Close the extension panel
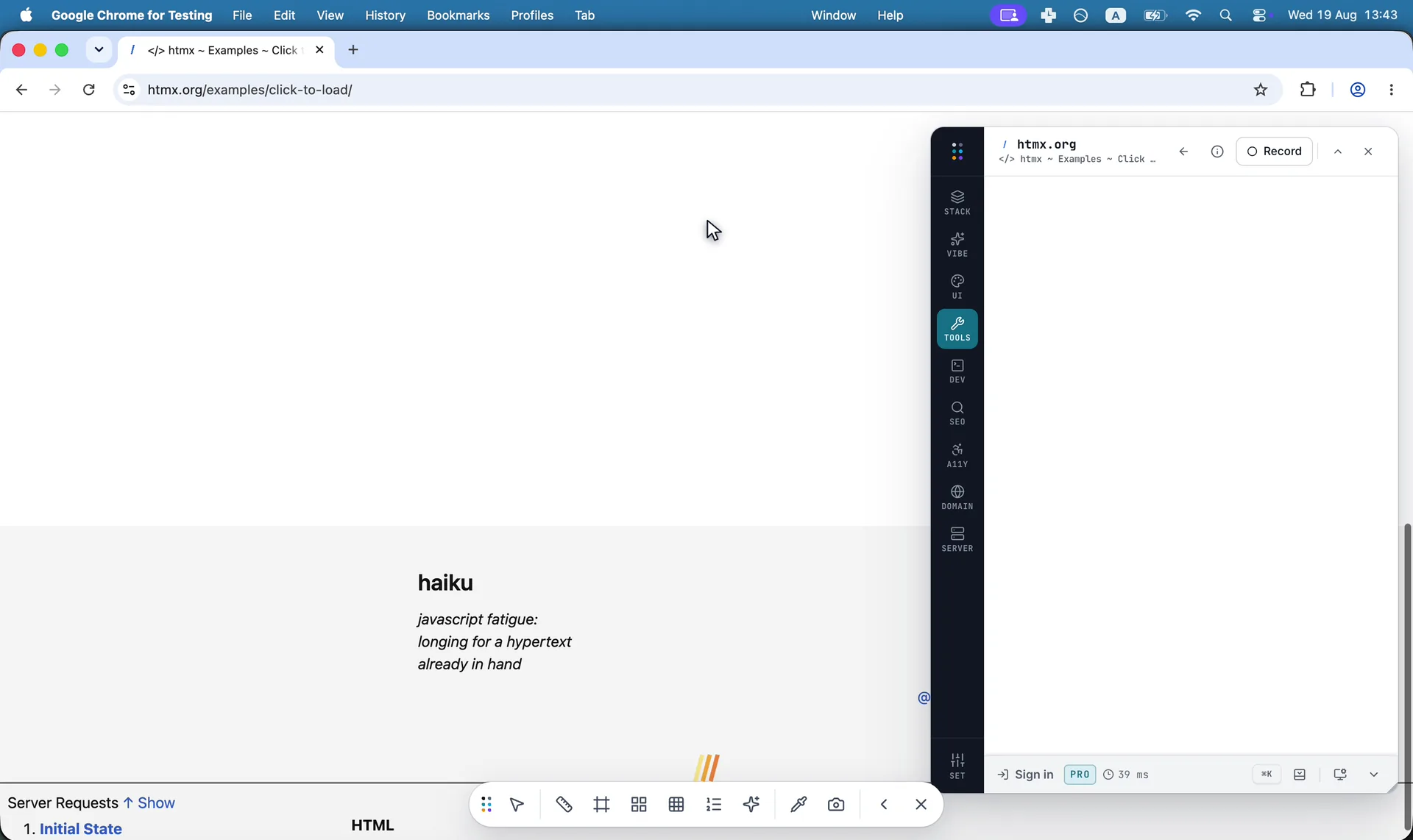 coord(1368,152)
